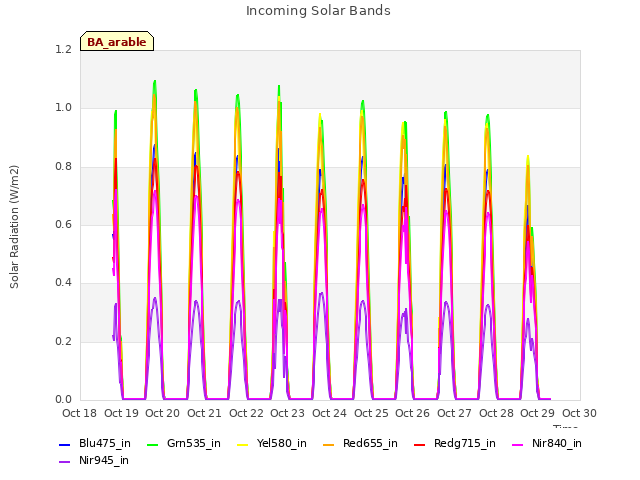
Task: Click the purple Nir945_in legend swatch
Action: point(65,462)
